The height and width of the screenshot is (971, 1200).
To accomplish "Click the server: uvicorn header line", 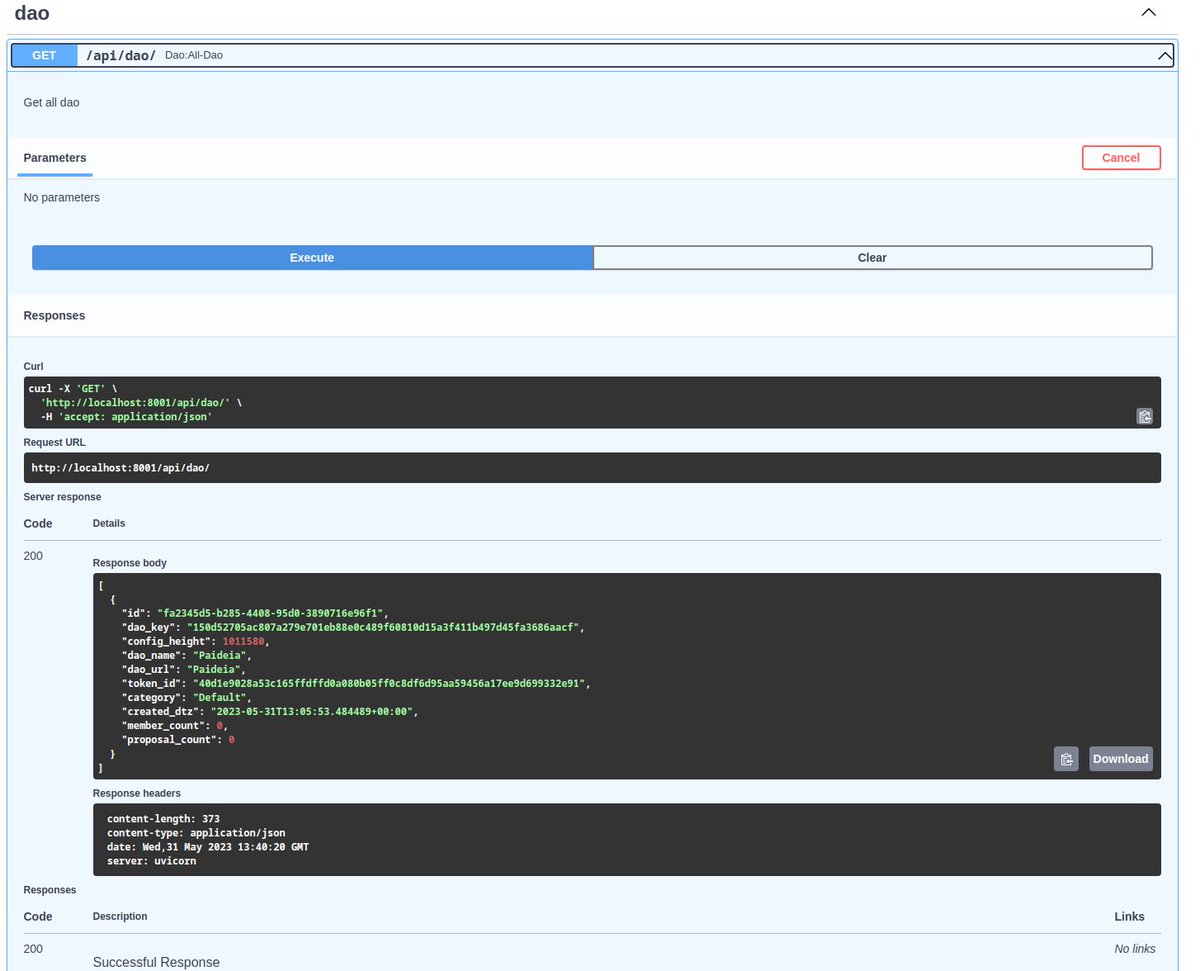I will (x=151, y=861).
